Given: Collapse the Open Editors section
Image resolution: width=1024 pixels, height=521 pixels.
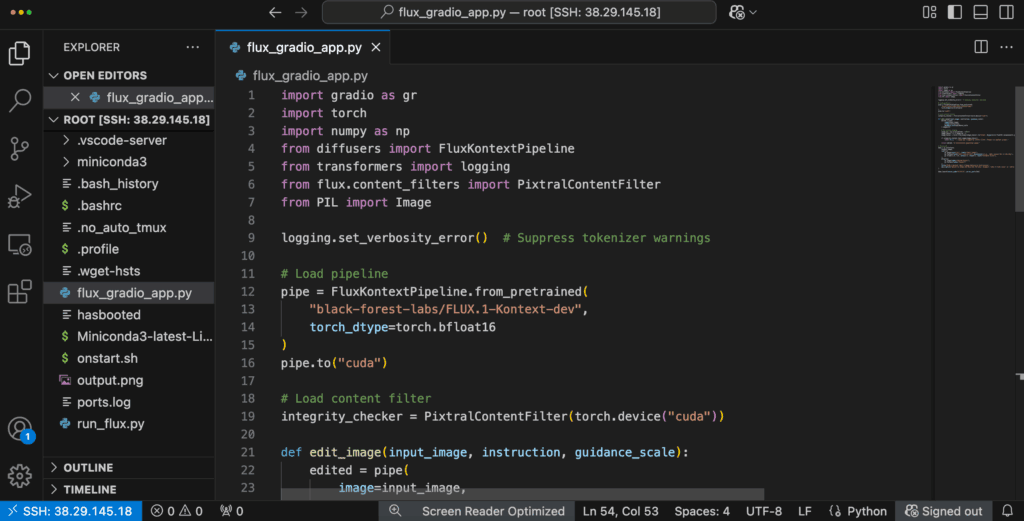Looking at the screenshot, I should pyautogui.click(x=129, y=76).
